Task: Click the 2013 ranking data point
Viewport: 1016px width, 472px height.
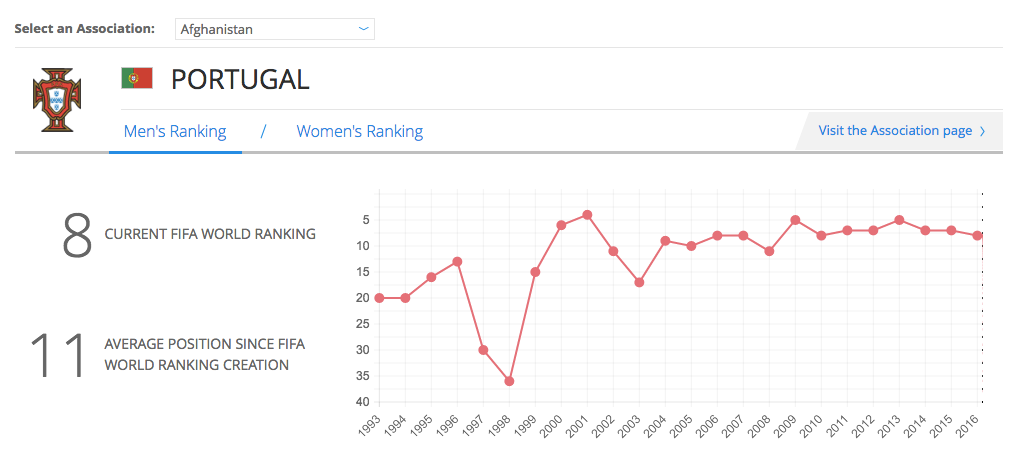Action: tap(899, 220)
